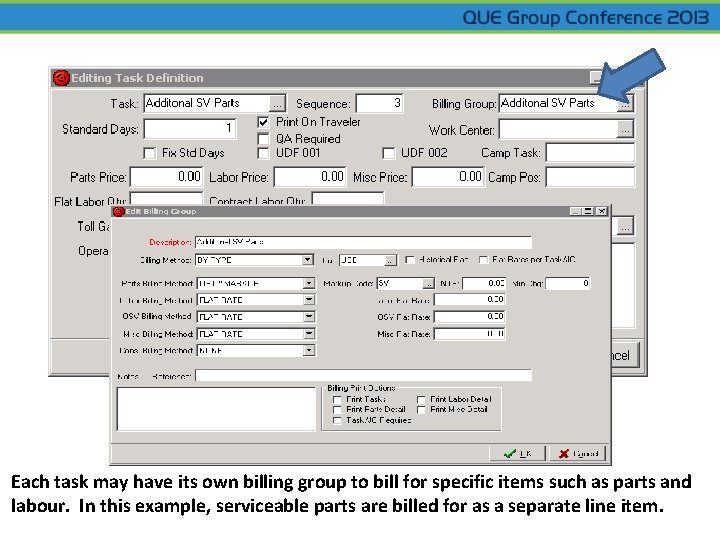Click the Notes text area

216,409
